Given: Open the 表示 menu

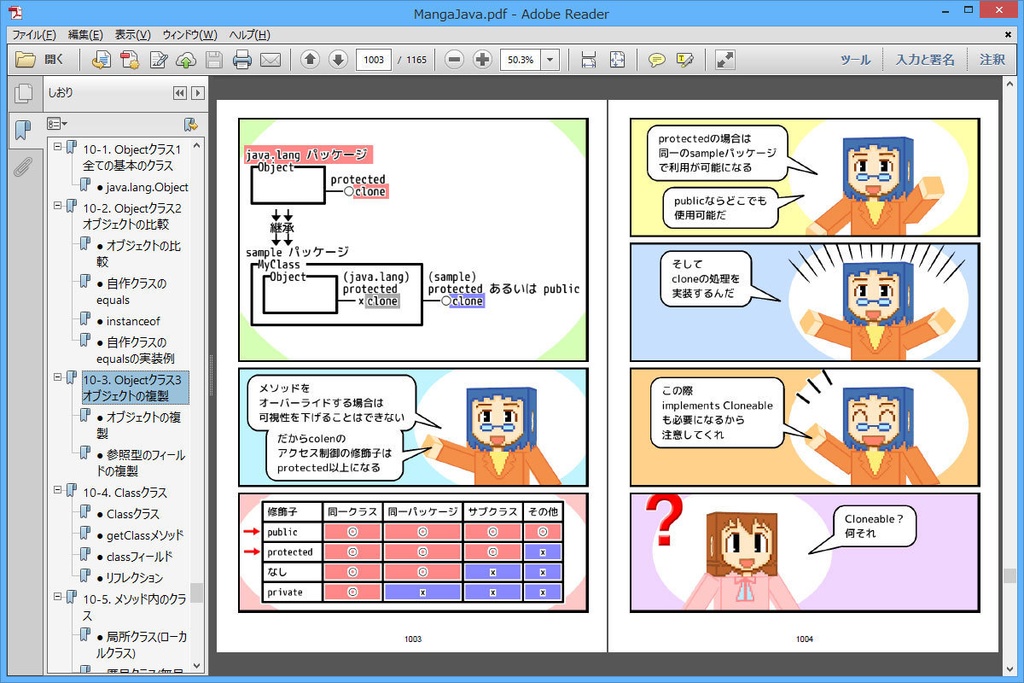Looking at the screenshot, I should (134, 35).
